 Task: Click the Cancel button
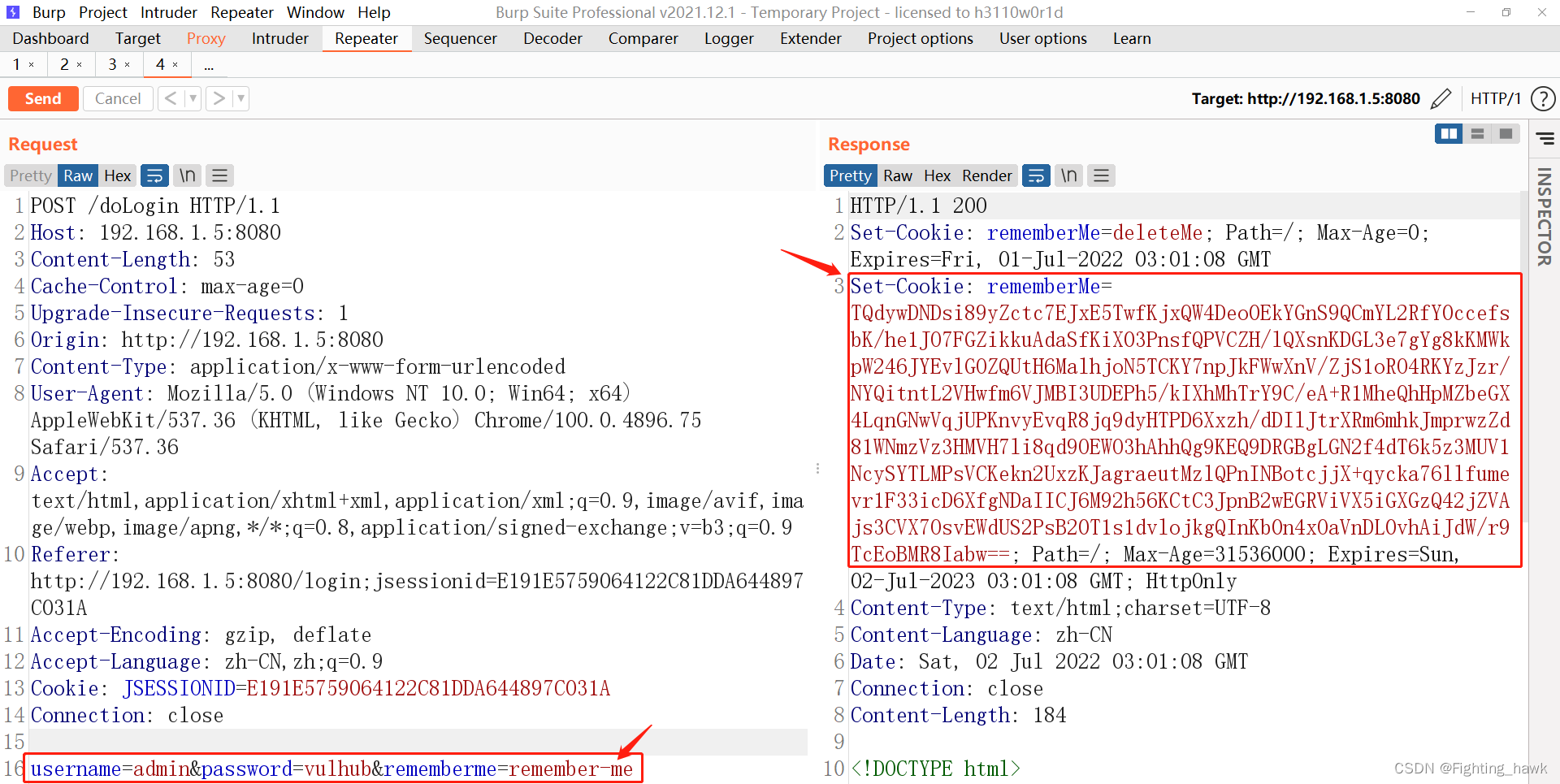(118, 98)
